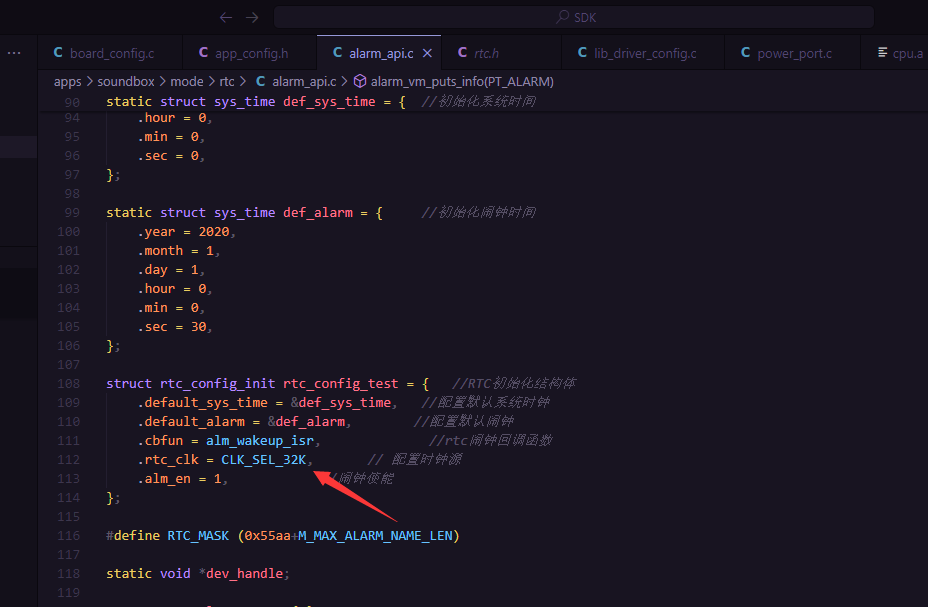This screenshot has height=607, width=928.
Task: Open the rtc breadcrumb folder
Action: click(x=227, y=82)
